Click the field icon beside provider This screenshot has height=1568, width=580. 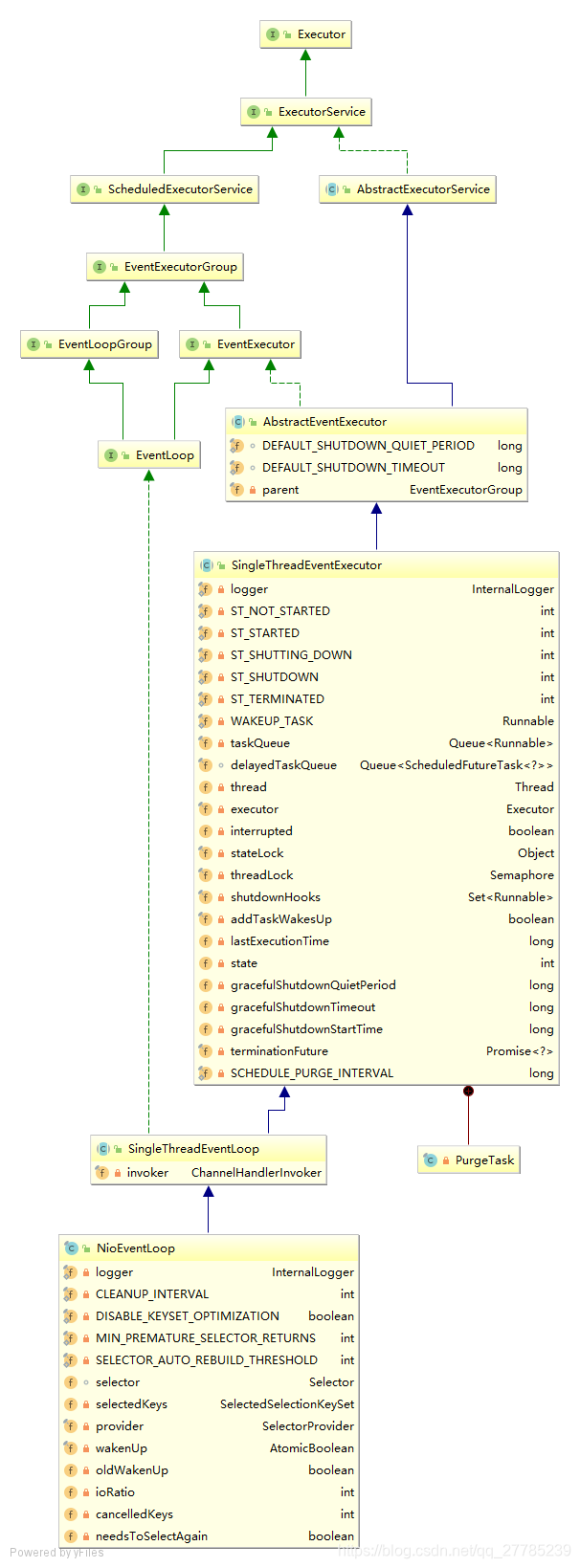[70, 1426]
